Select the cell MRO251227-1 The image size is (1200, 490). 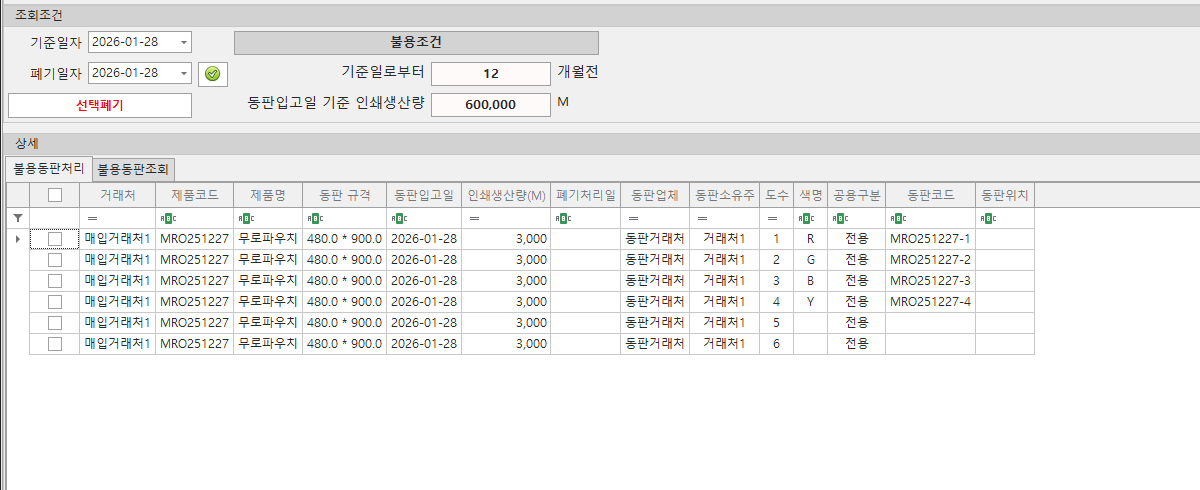pyautogui.click(x=930, y=239)
